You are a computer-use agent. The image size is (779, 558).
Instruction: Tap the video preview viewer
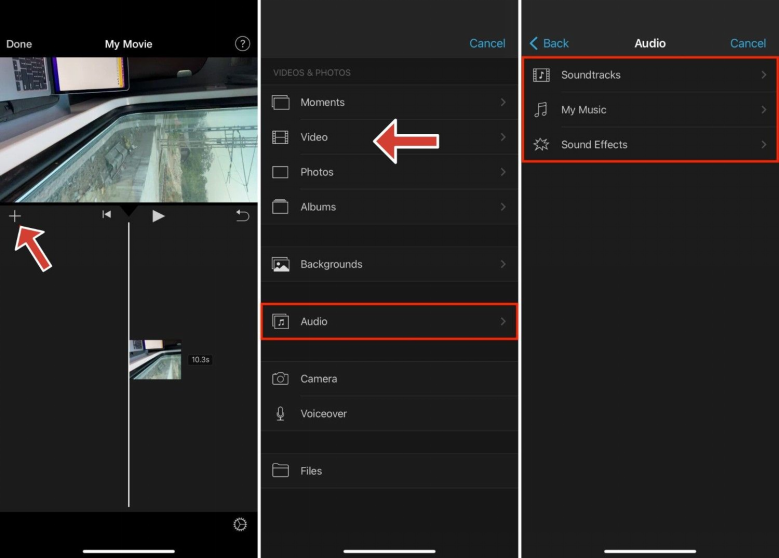[129, 130]
